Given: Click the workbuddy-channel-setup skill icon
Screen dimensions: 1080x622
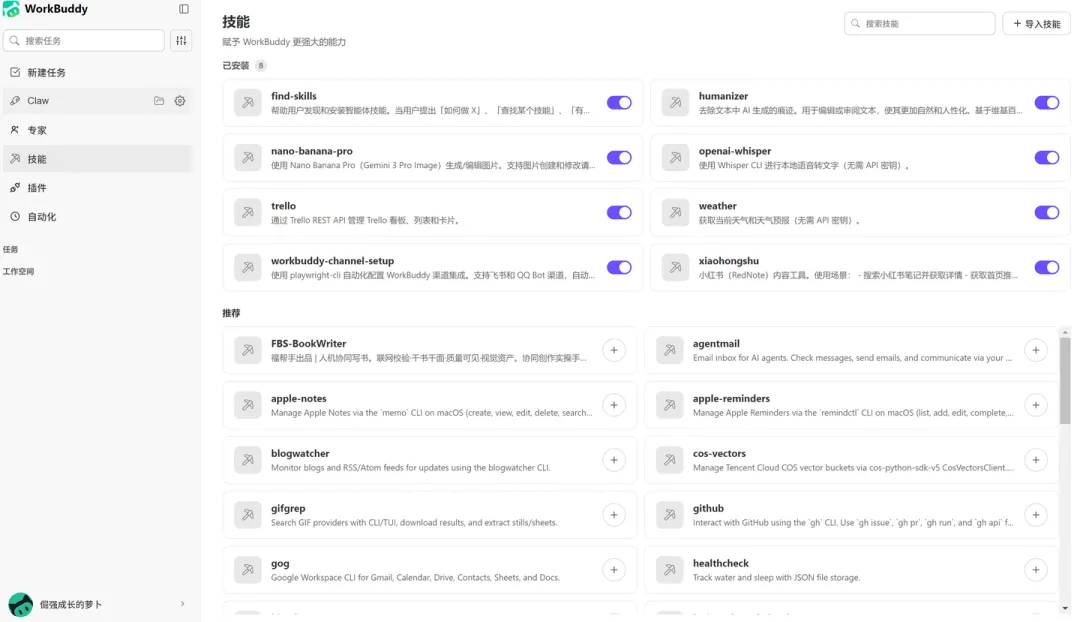Looking at the screenshot, I should point(247,268).
